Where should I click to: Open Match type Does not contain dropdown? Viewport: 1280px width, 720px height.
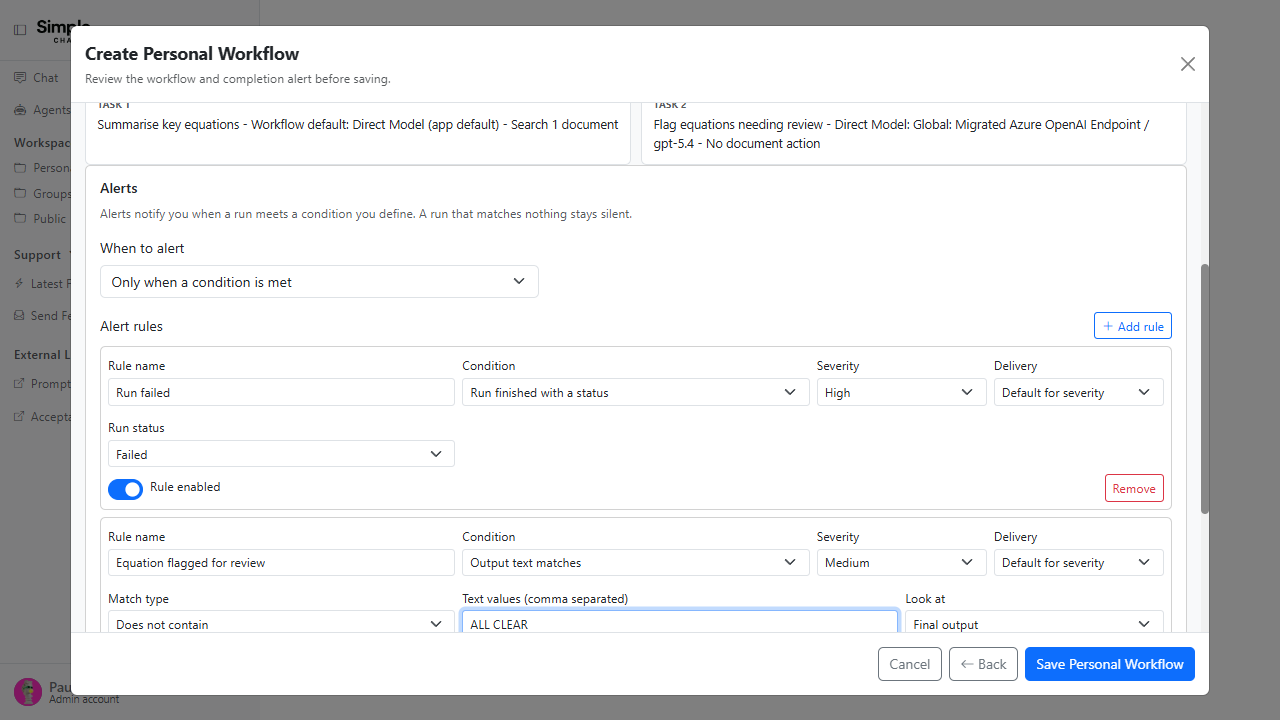[281, 622]
